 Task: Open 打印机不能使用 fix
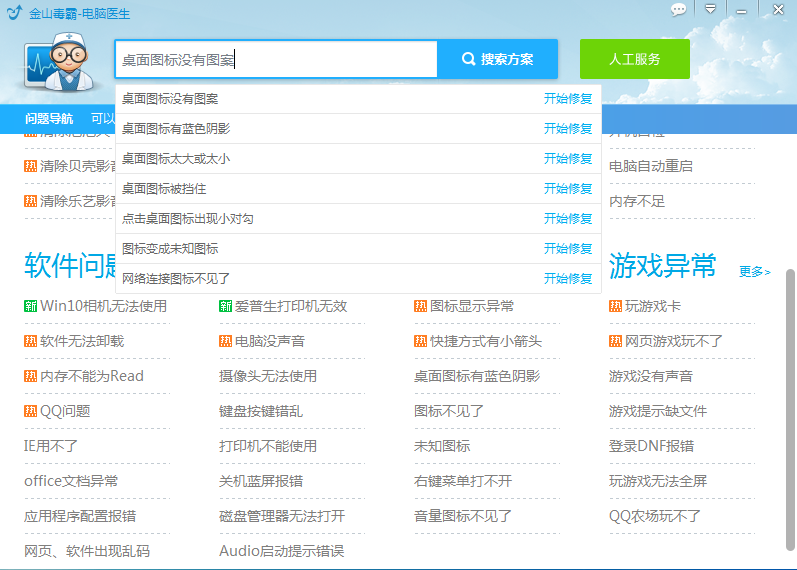click(268, 446)
